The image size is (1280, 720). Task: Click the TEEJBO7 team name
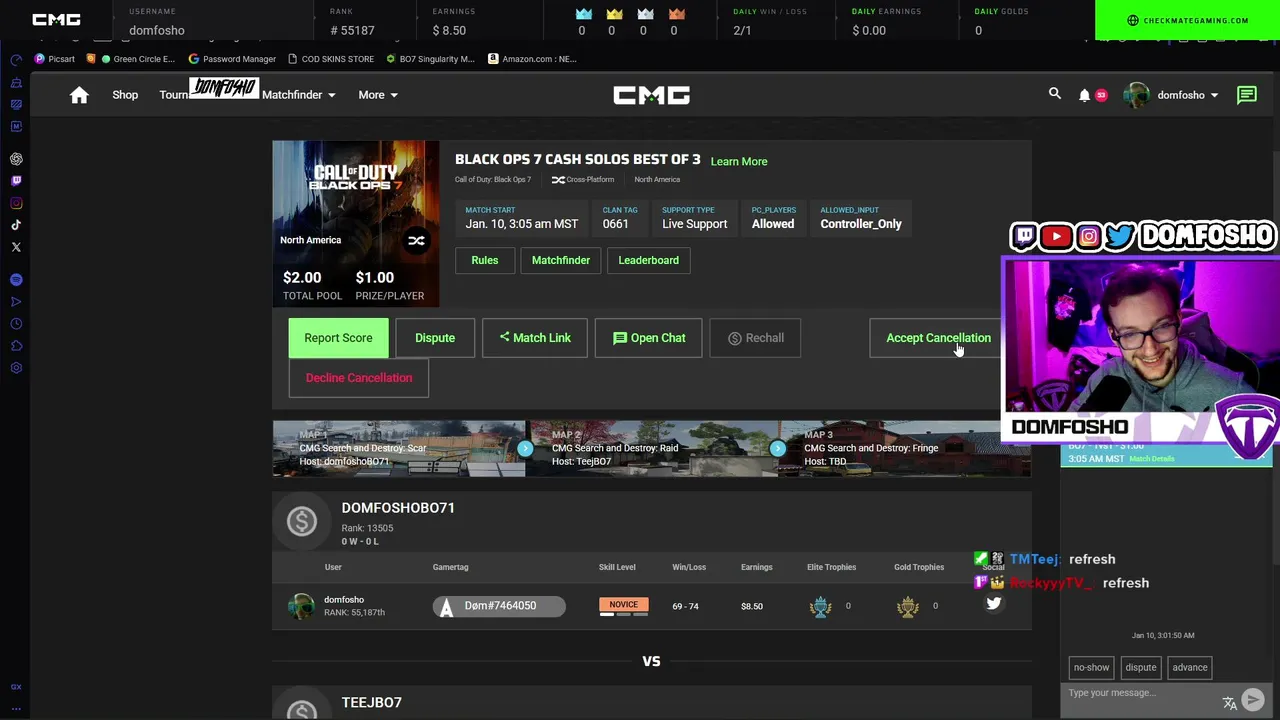[372, 703]
